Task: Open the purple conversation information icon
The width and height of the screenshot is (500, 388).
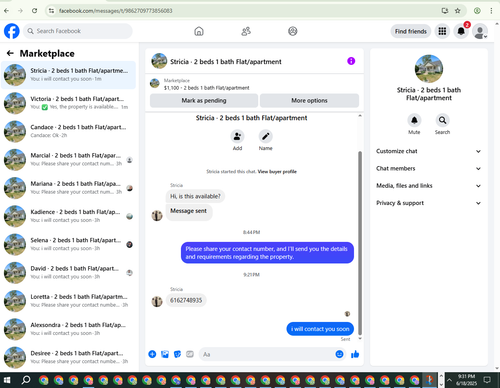Action: [x=351, y=61]
